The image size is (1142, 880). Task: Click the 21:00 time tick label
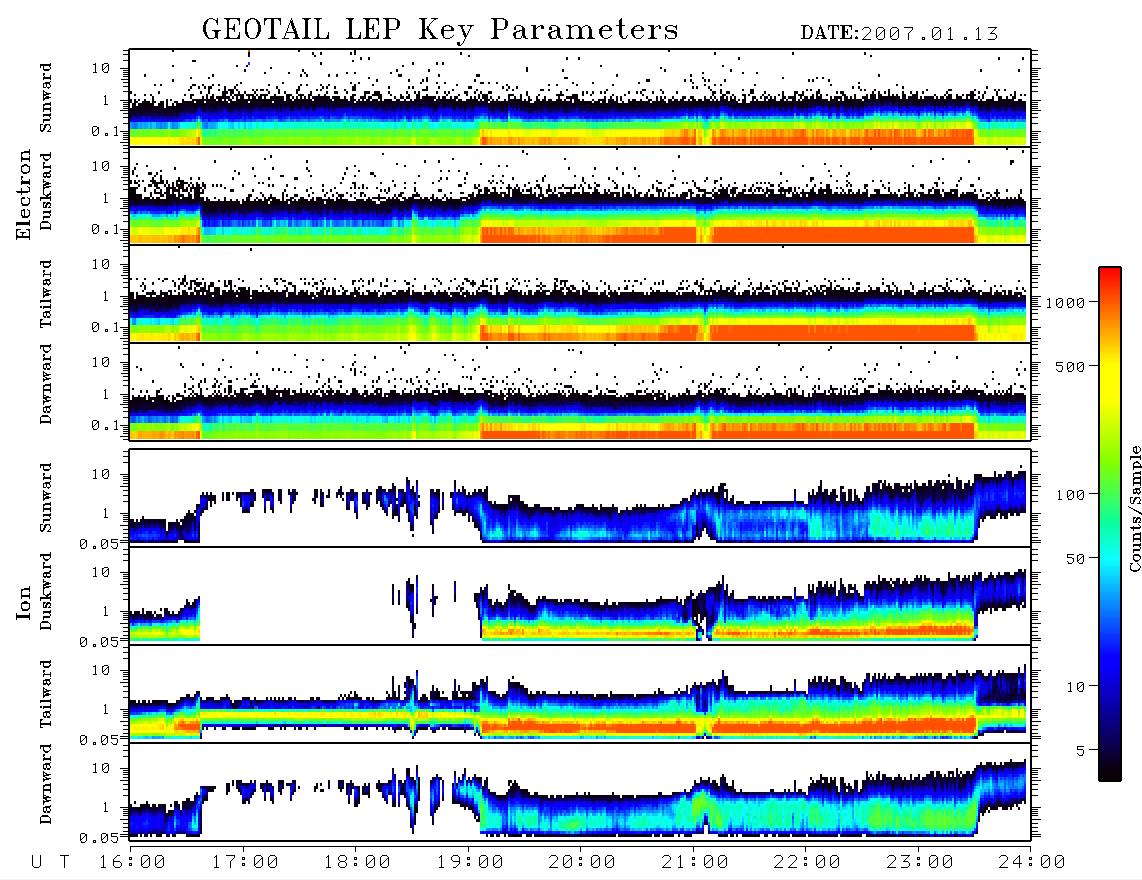point(695,862)
